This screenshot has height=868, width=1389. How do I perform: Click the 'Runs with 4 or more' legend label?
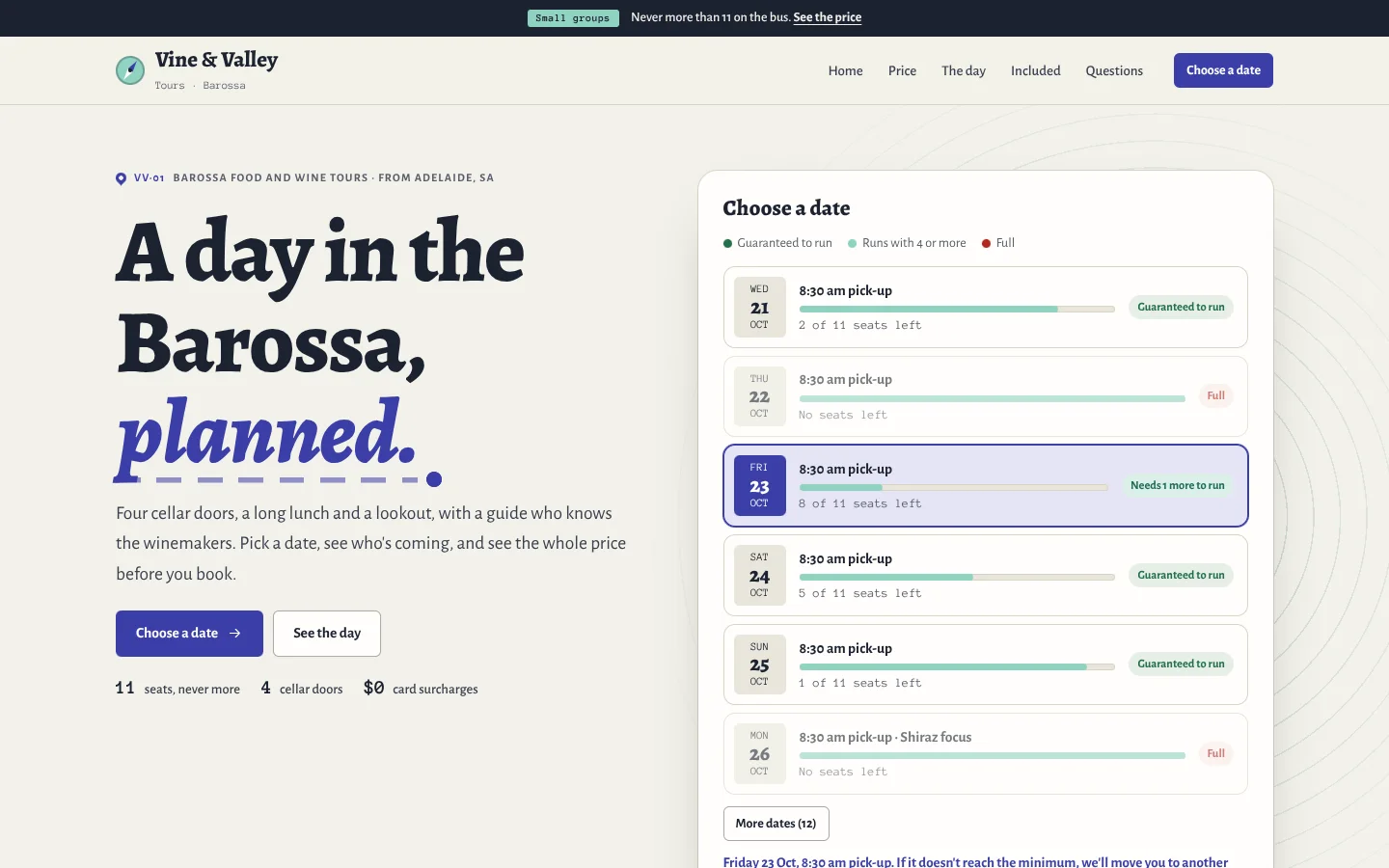913,243
